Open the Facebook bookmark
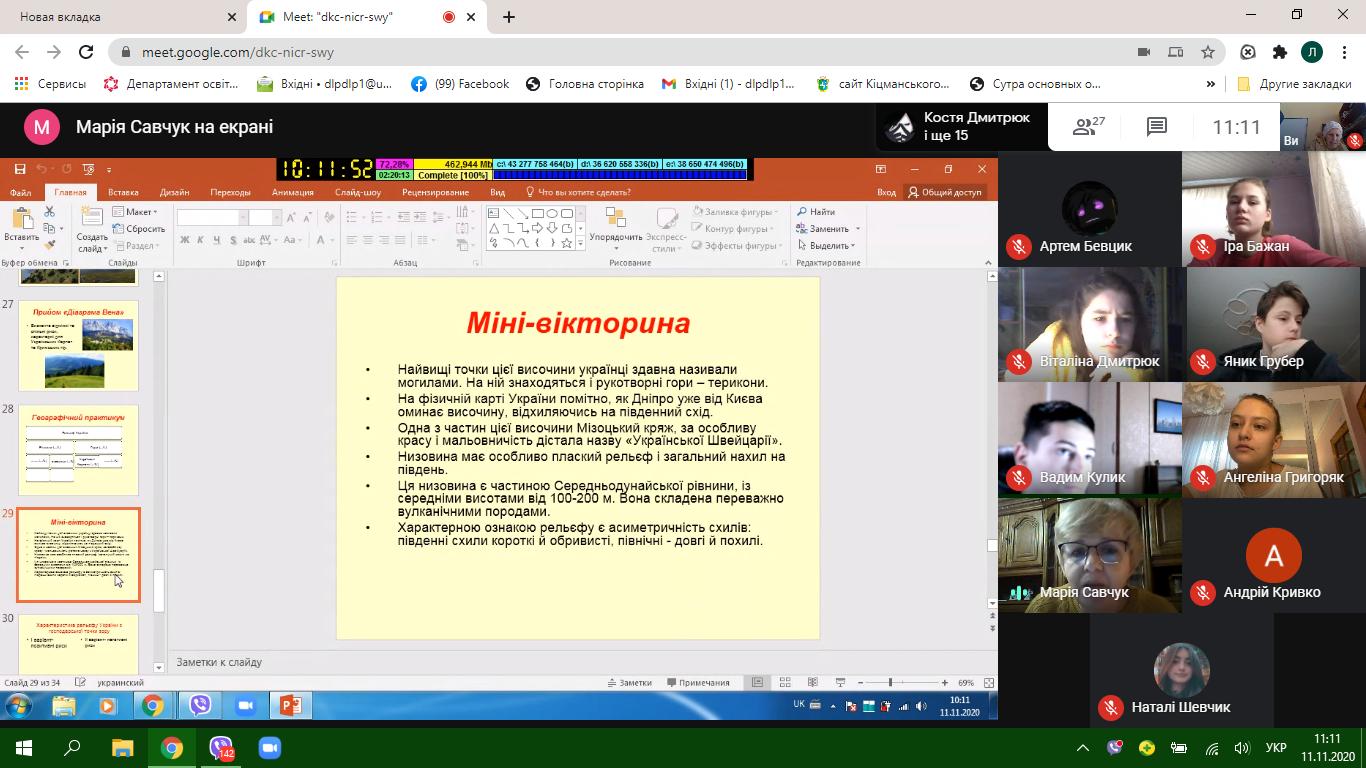This screenshot has width=1366, height=768. [x=460, y=84]
